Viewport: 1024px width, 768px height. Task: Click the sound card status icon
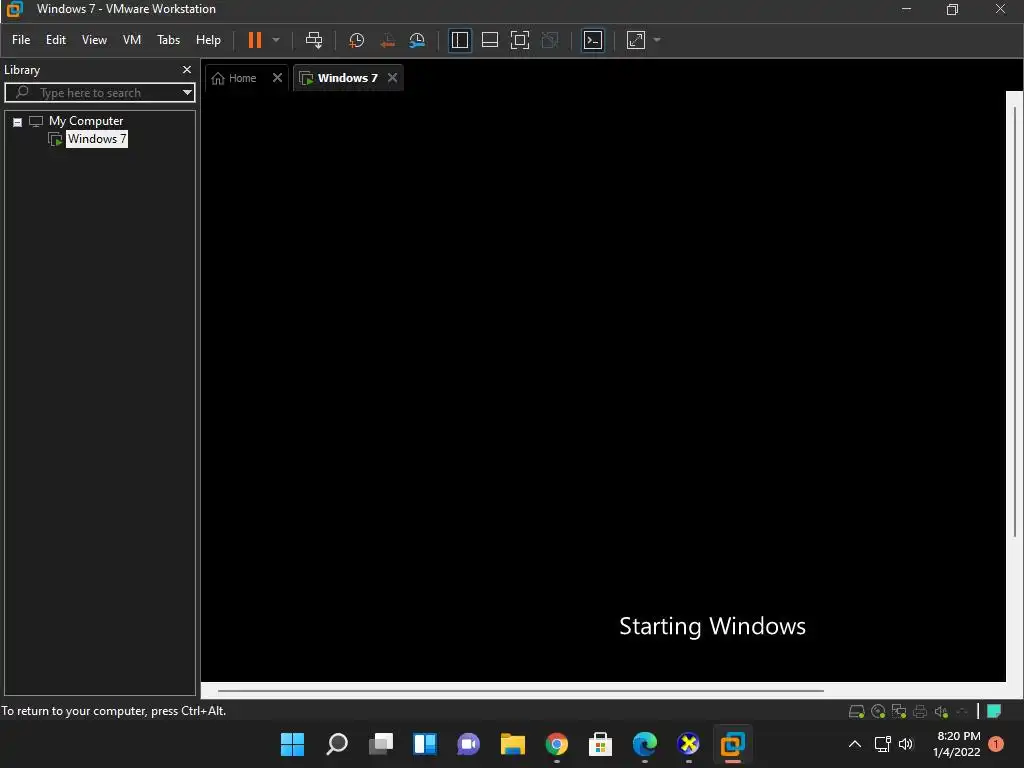[x=941, y=712]
